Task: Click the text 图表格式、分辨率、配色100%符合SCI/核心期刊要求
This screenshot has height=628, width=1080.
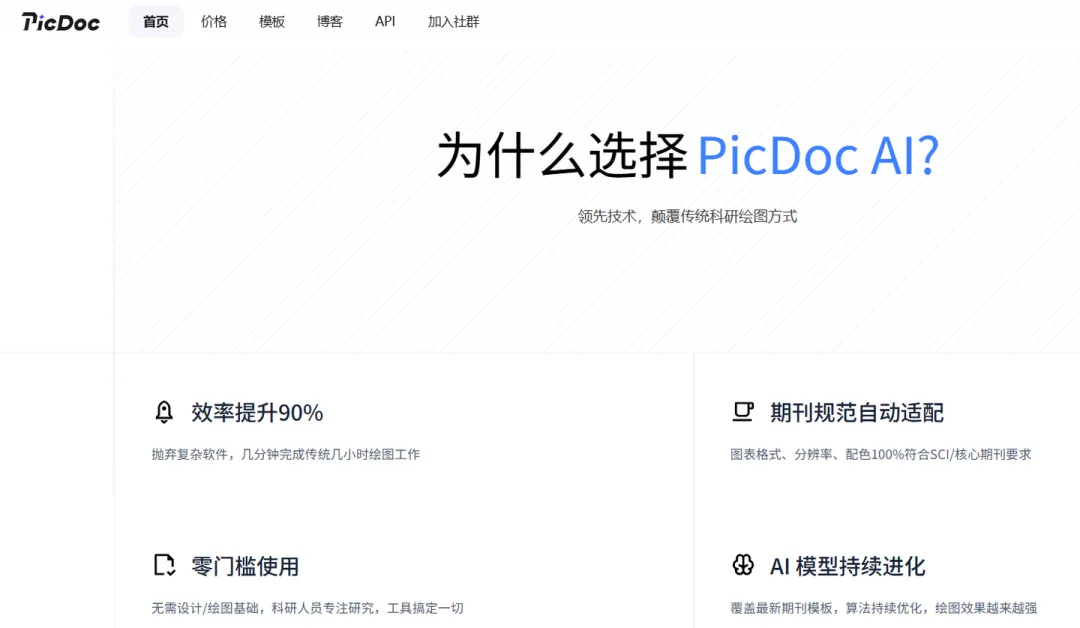Action: point(881,454)
